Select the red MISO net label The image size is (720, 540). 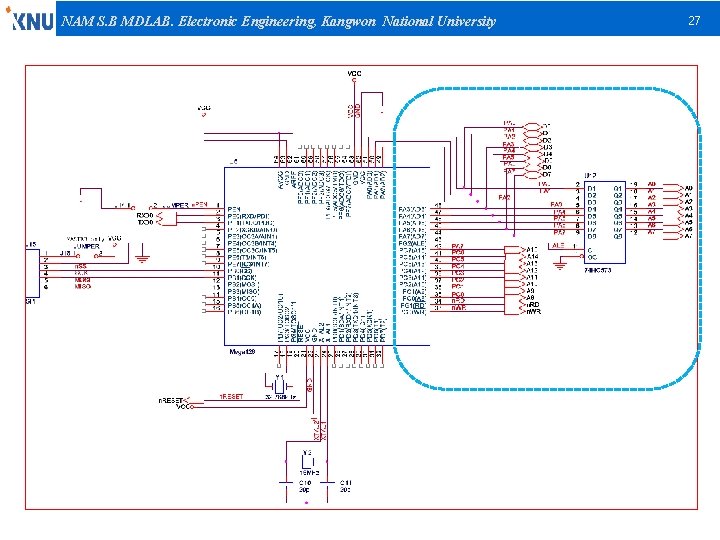tap(83, 287)
